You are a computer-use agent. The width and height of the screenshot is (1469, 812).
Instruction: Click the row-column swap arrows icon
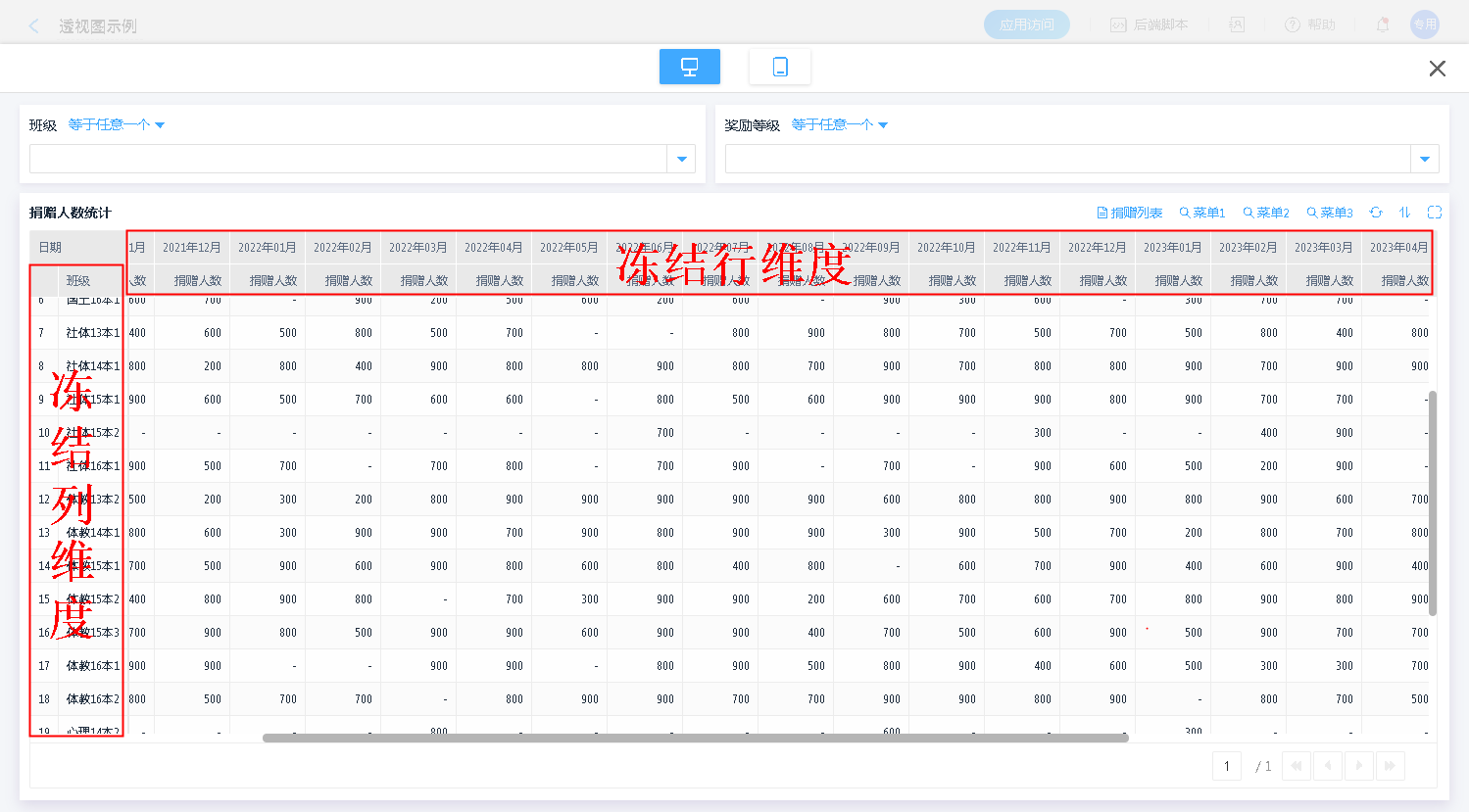click(1404, 213)
